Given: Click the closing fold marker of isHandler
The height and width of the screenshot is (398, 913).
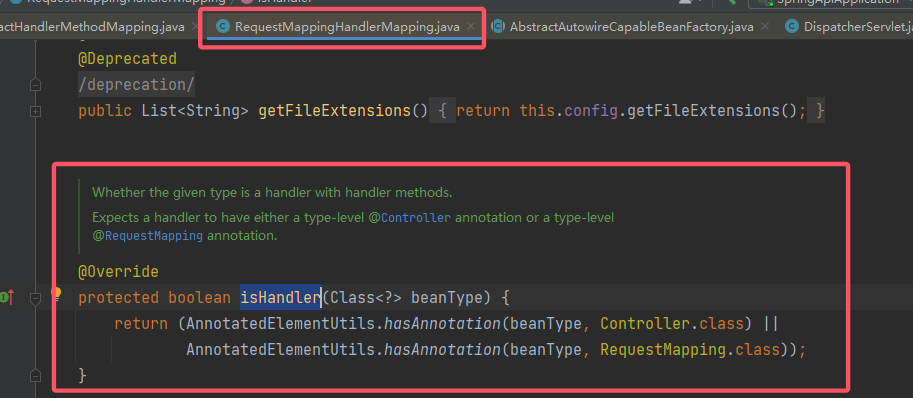Looking at the screenshot, I should [35, 375].
